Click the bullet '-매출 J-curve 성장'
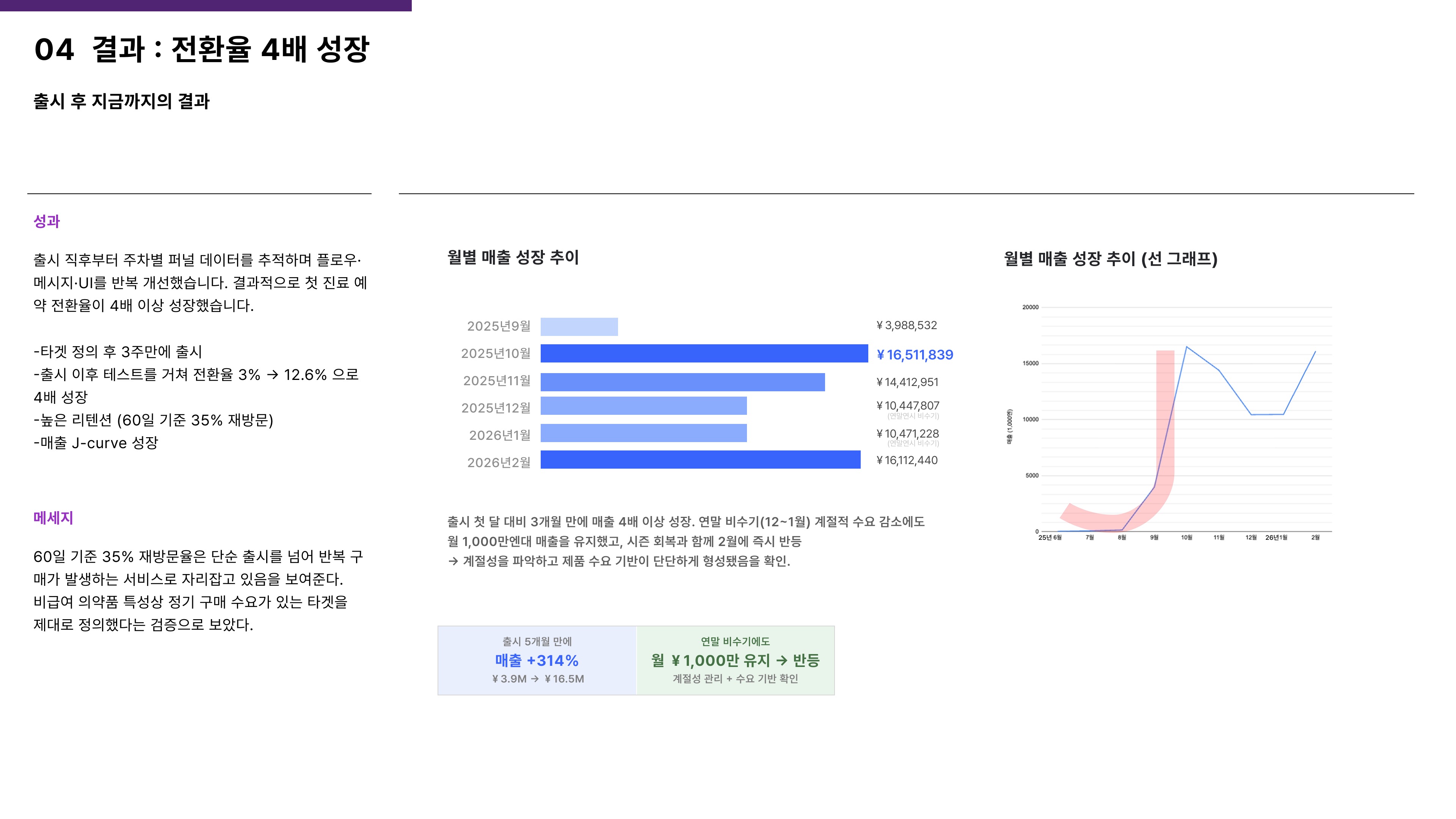Viewport: 1456px width, 819px height. coord(96,443)
